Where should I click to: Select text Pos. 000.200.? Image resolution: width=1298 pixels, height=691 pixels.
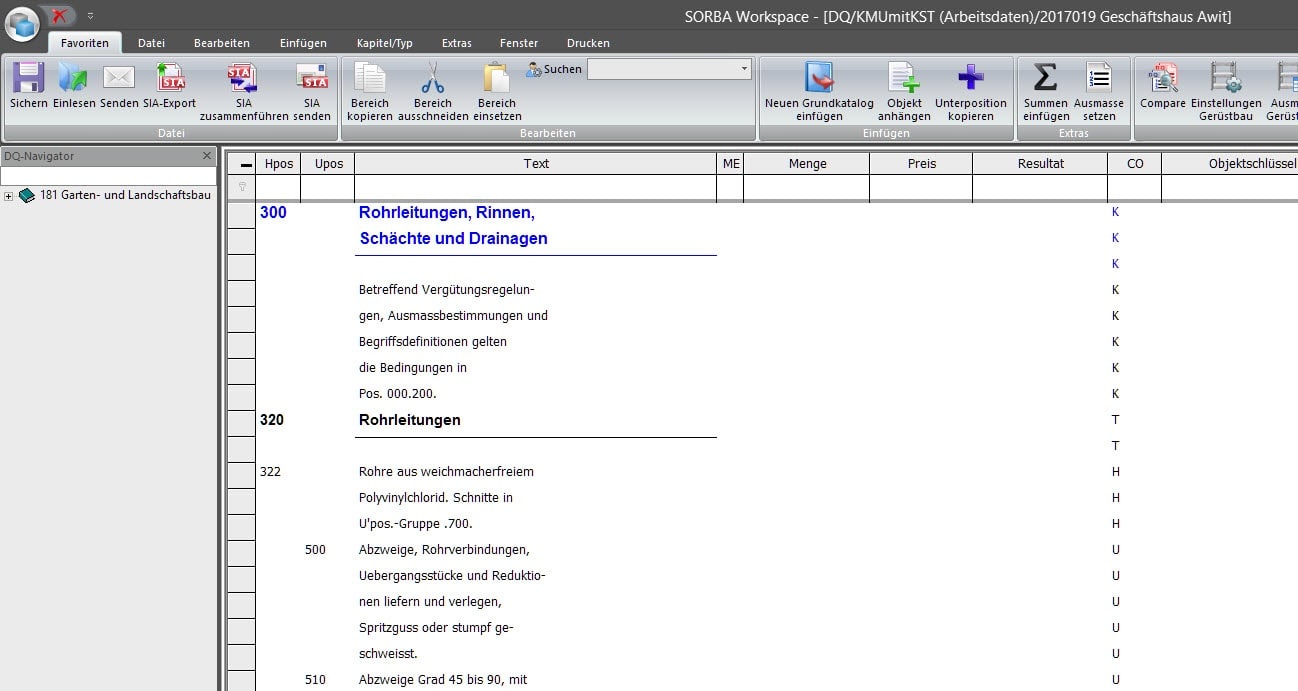(397, 394)
